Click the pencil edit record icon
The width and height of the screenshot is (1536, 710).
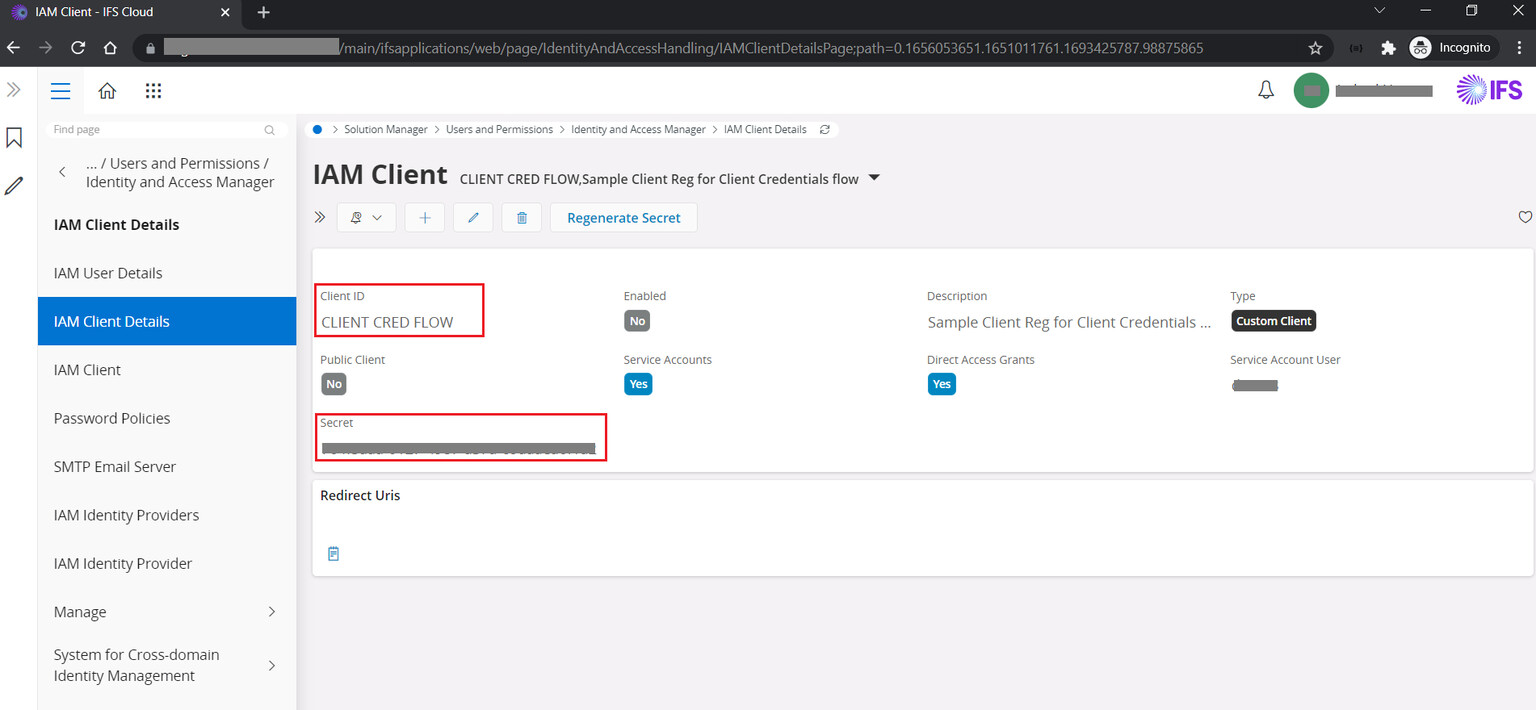tap(473, 218)
